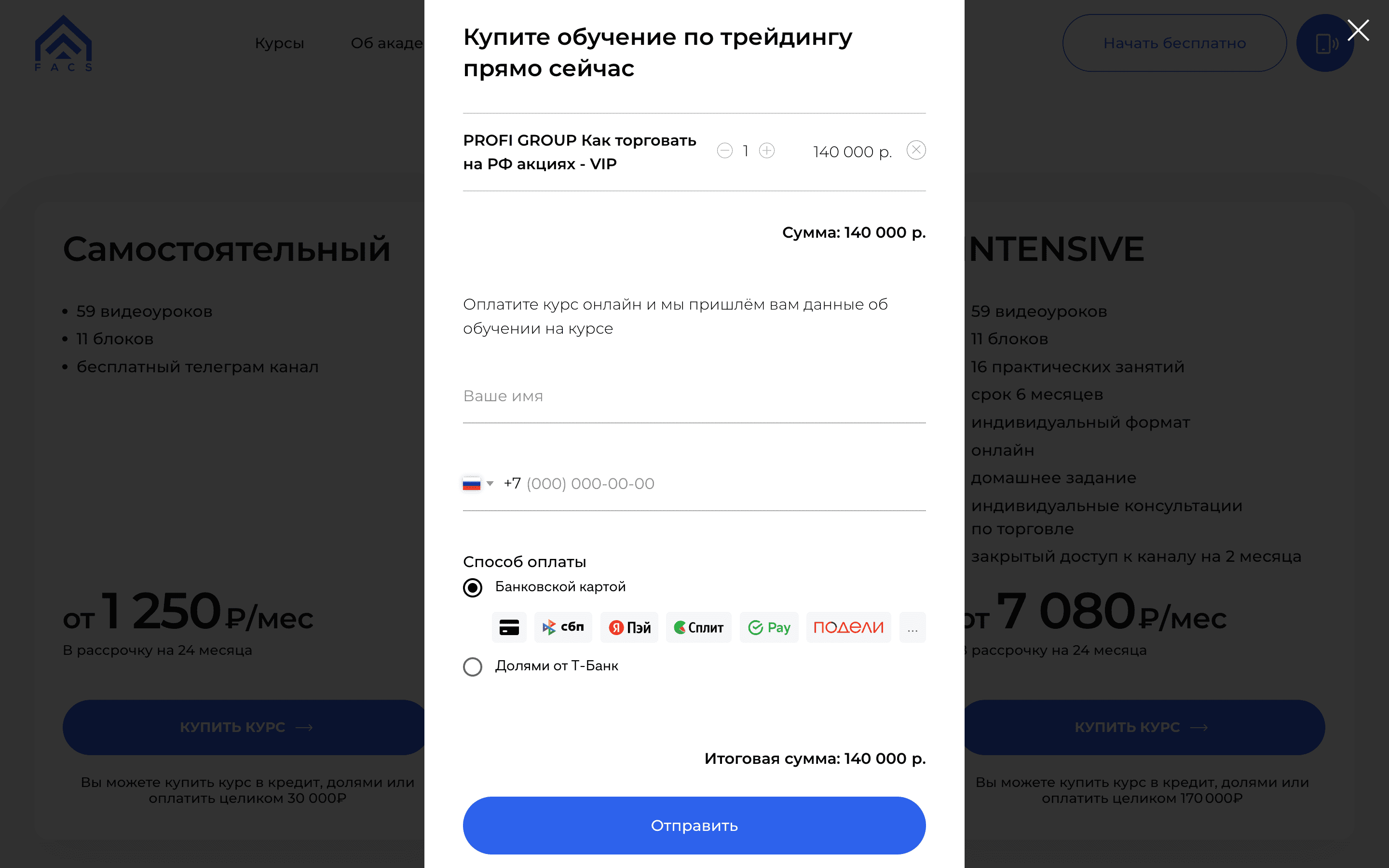1389x868 pixels.
Task: Click the phone number input field
Action: pos(712,484)
